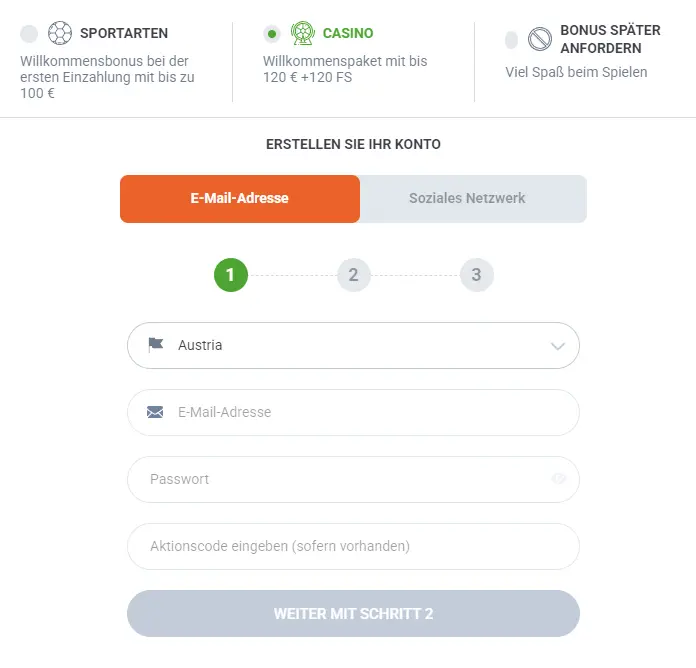Screen dimensions: 696x668
Task: Open the Austria country dropdown
Action: click(x=340, y=345)
